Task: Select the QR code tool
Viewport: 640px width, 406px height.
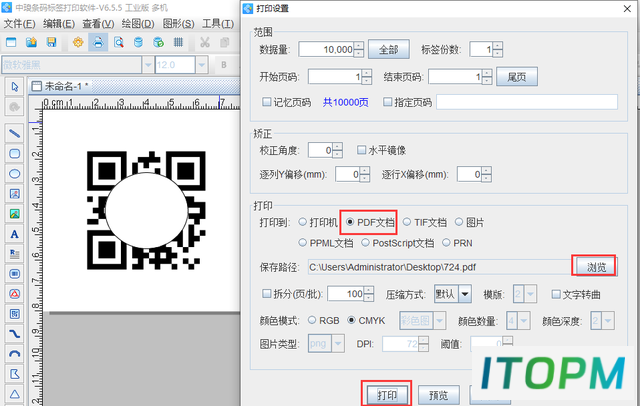Action: (x=15, y=314)
